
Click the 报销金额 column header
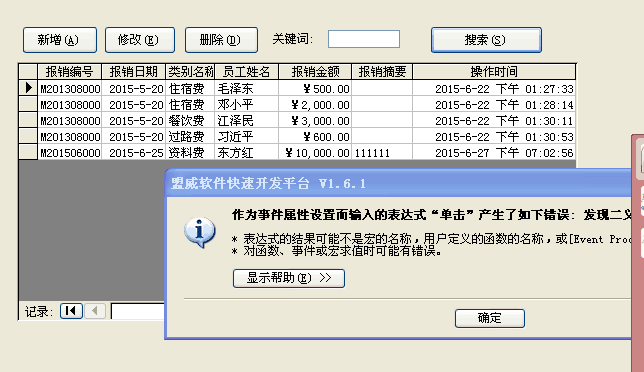pyautogui.click(x=315, y=71)
